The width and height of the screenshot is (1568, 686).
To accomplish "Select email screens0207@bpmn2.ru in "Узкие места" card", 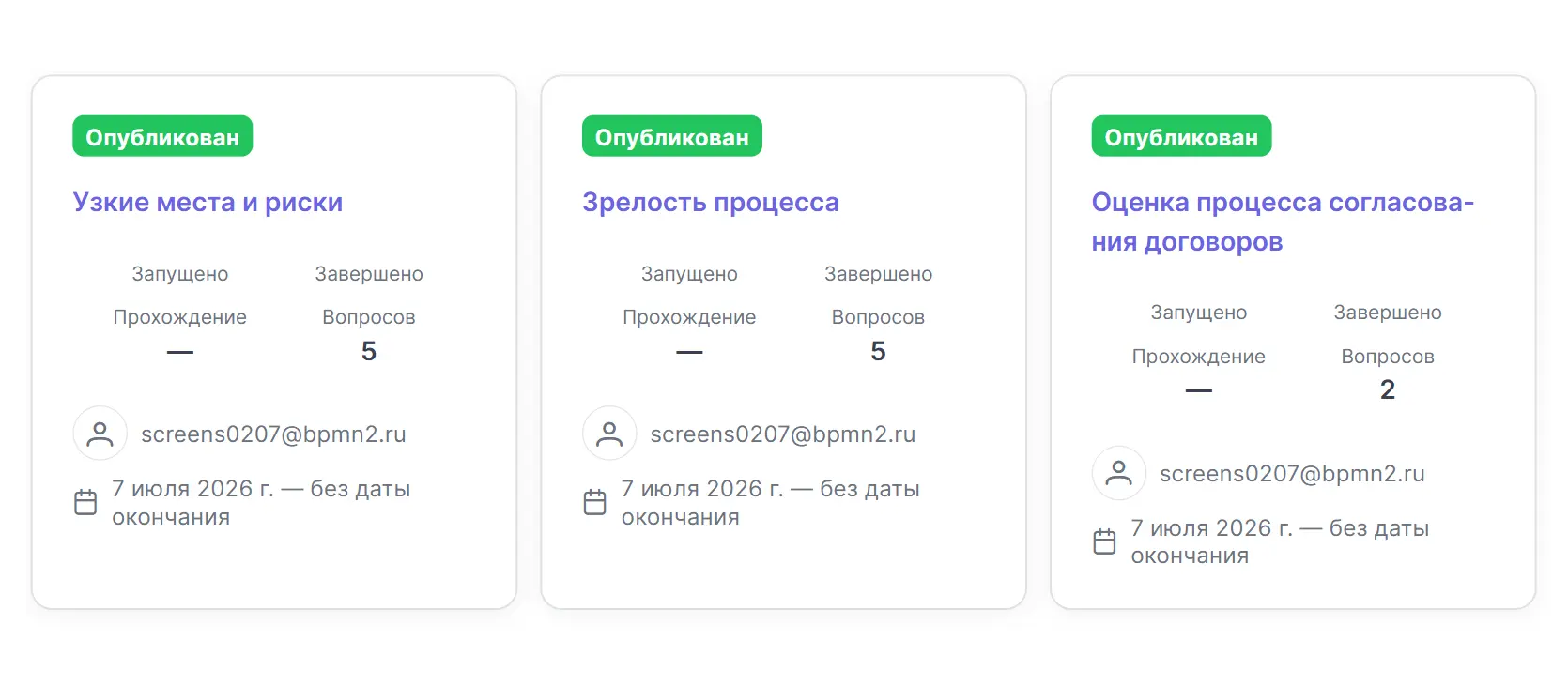I will click(x=273, y=434).
